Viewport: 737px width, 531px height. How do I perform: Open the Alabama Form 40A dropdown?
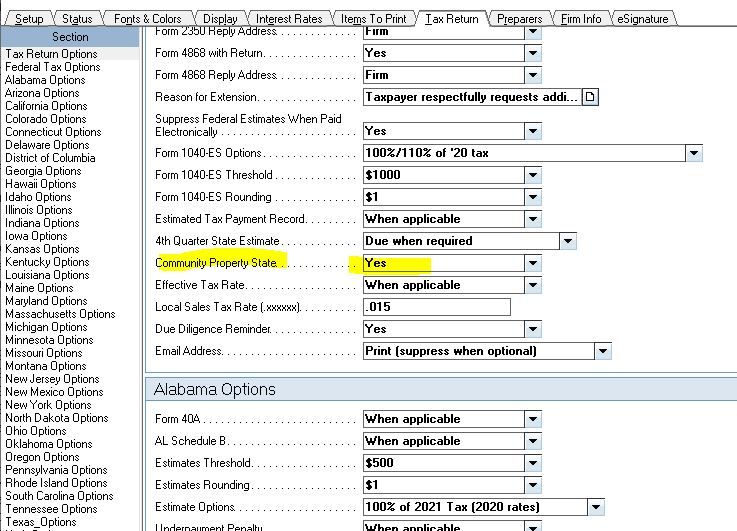click(x=532, y=419)
